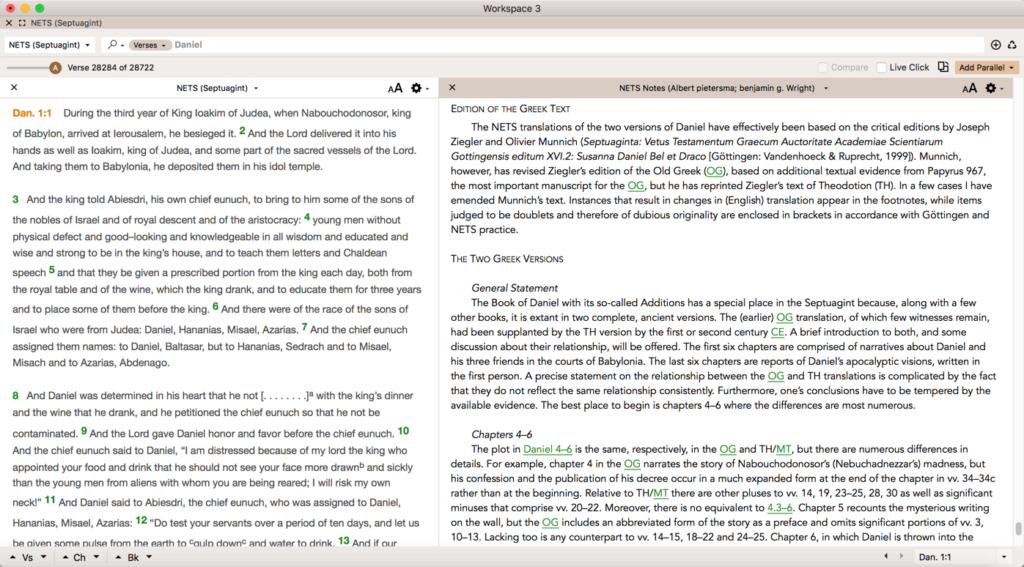Open the Verses search mode dropdown
Image resolution: width=1024 pixels, height=567 pixels.
coord(150,45)
